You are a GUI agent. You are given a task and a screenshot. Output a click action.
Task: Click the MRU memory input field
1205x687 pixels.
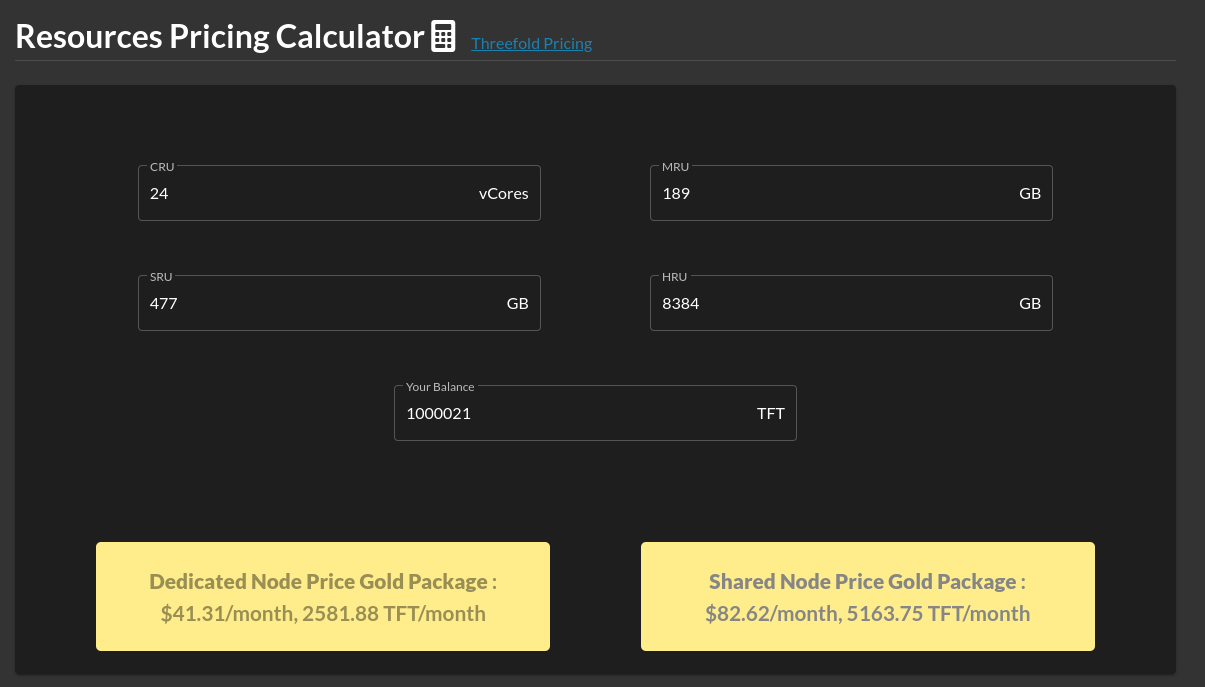click(851, 193)
